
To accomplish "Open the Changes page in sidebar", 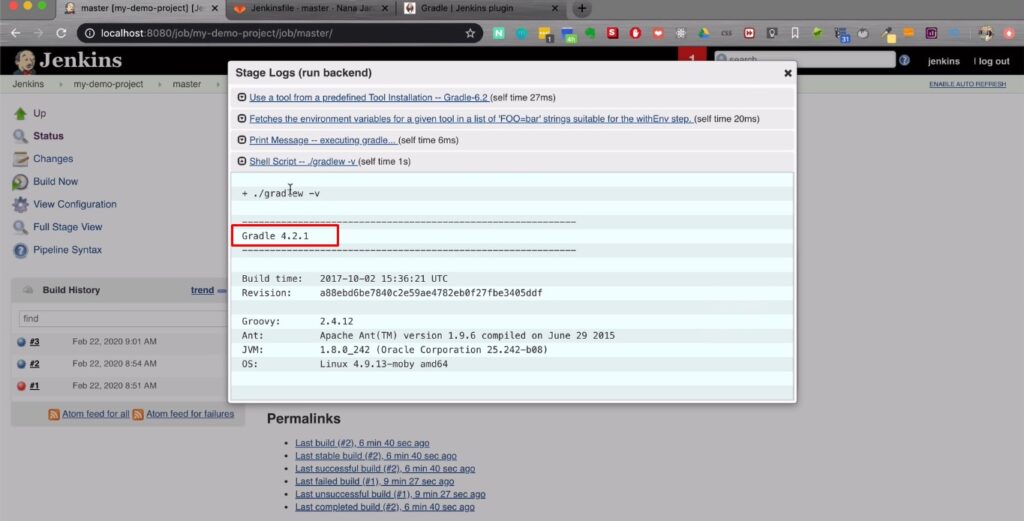I will click(x=53, y=159).
